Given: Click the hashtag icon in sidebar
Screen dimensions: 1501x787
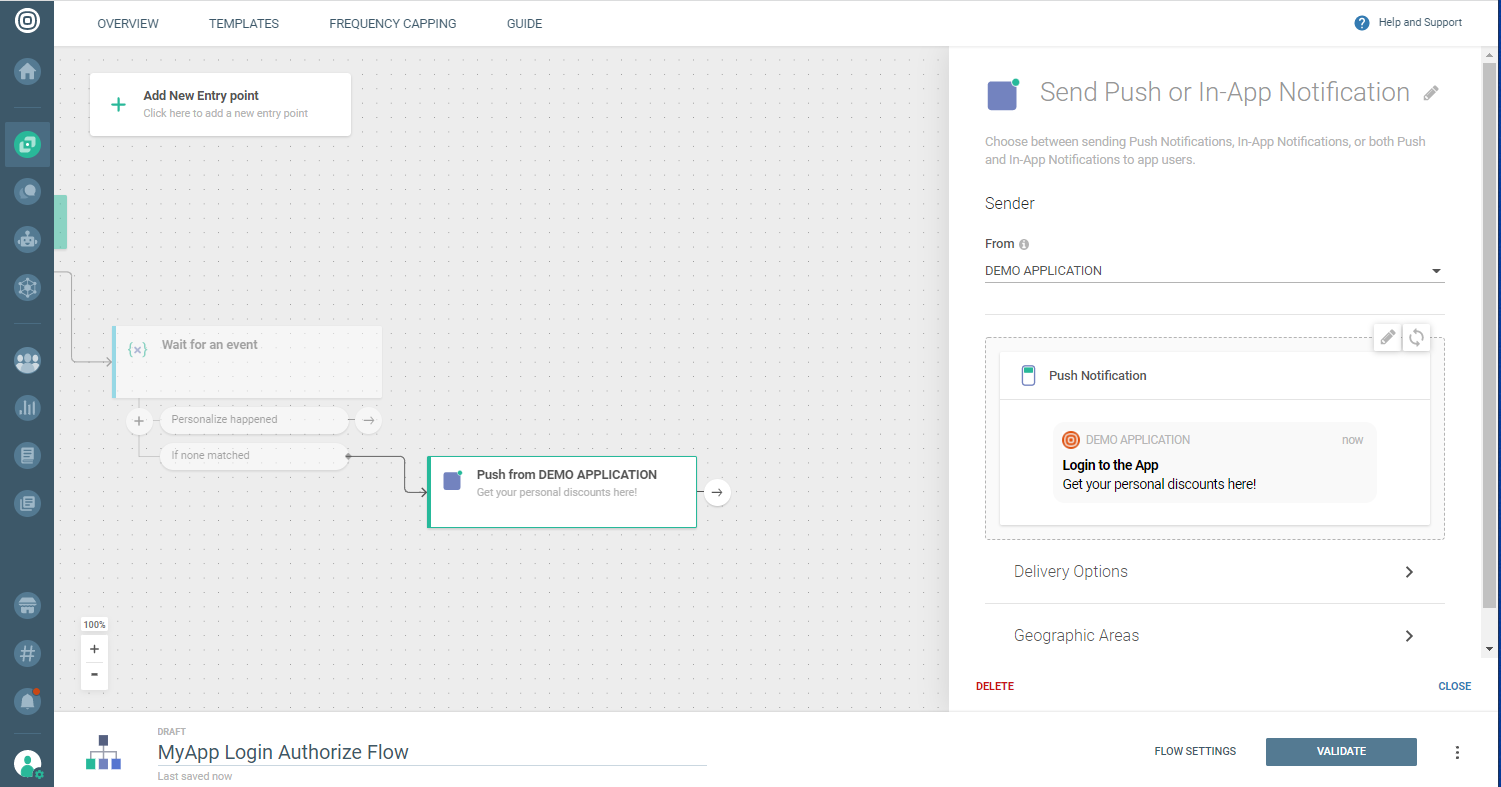Looking at the screenshot, I should 27,654.
